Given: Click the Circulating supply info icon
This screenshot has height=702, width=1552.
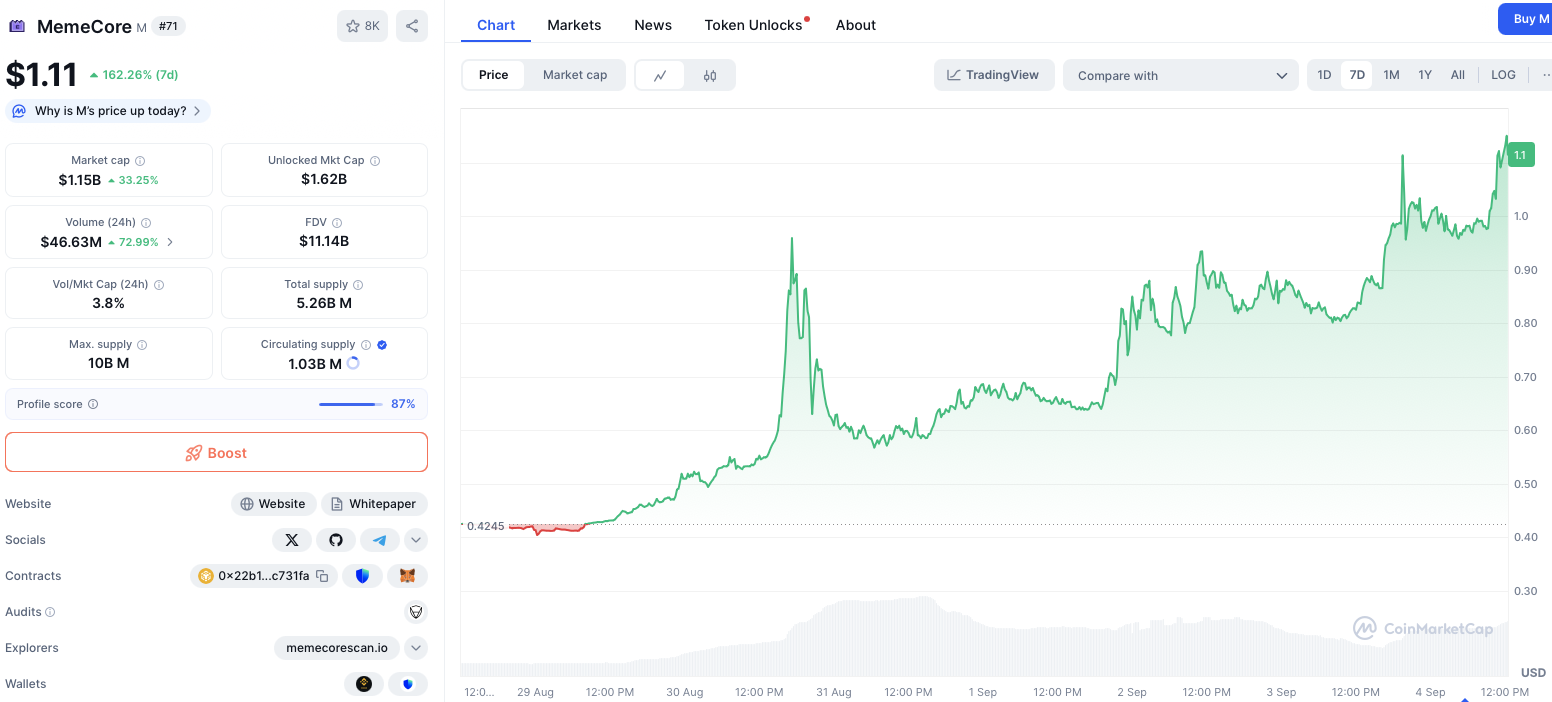Looking at the screenshot, I should 366,345.
